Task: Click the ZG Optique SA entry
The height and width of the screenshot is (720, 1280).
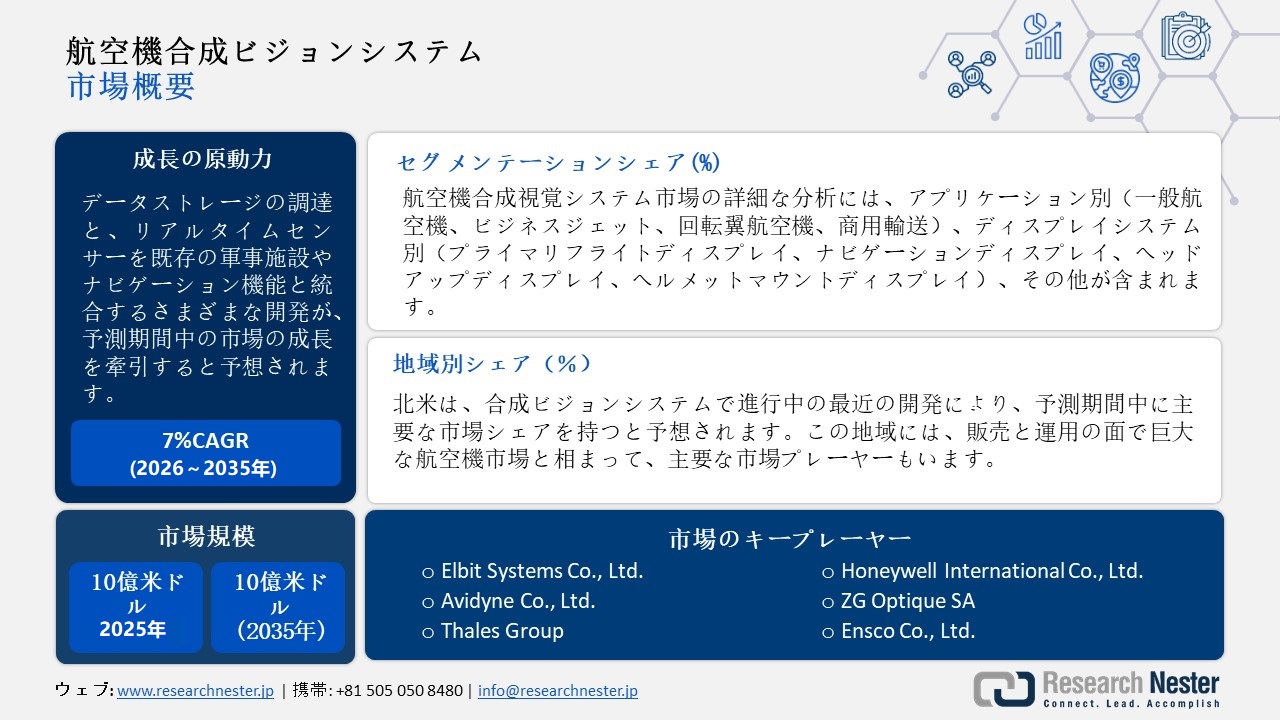Action: point(907,601)
